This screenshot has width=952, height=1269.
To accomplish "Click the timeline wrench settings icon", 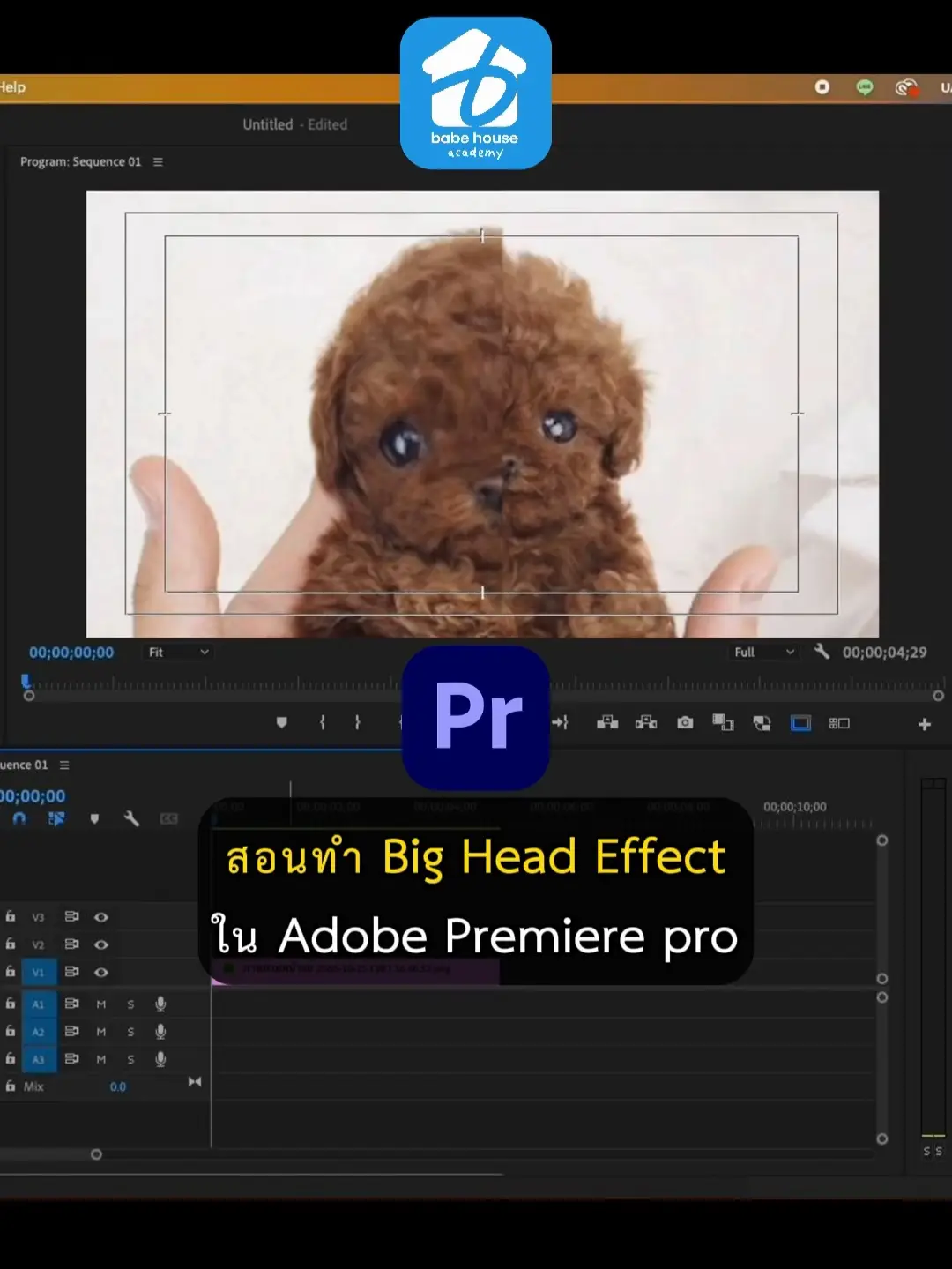I will 131,819.
